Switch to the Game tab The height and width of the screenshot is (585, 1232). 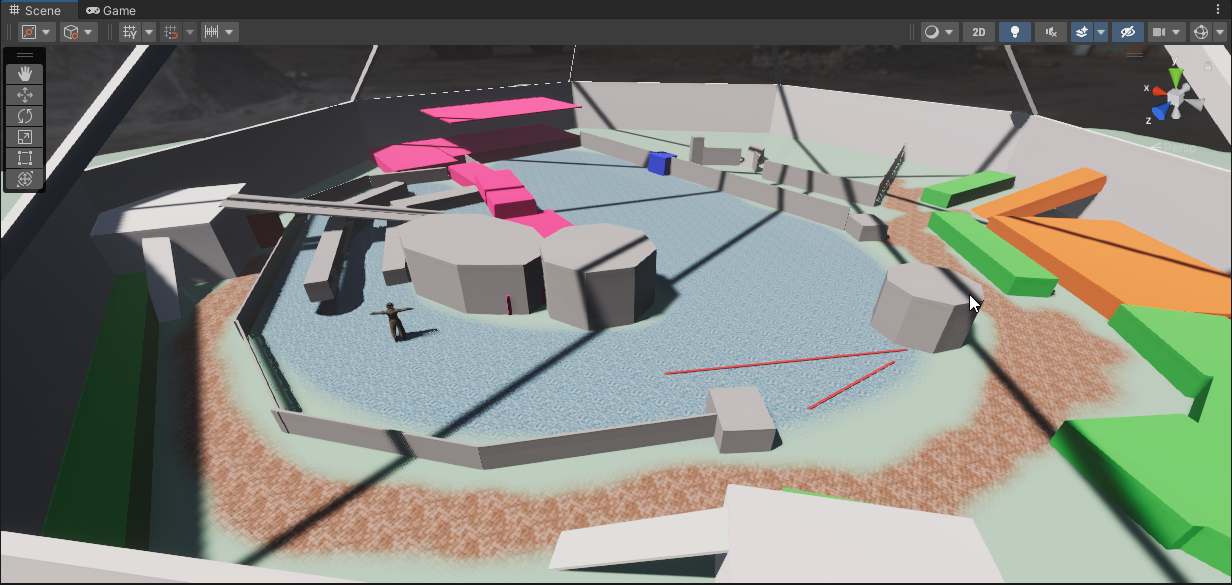(x=110, y=10)
